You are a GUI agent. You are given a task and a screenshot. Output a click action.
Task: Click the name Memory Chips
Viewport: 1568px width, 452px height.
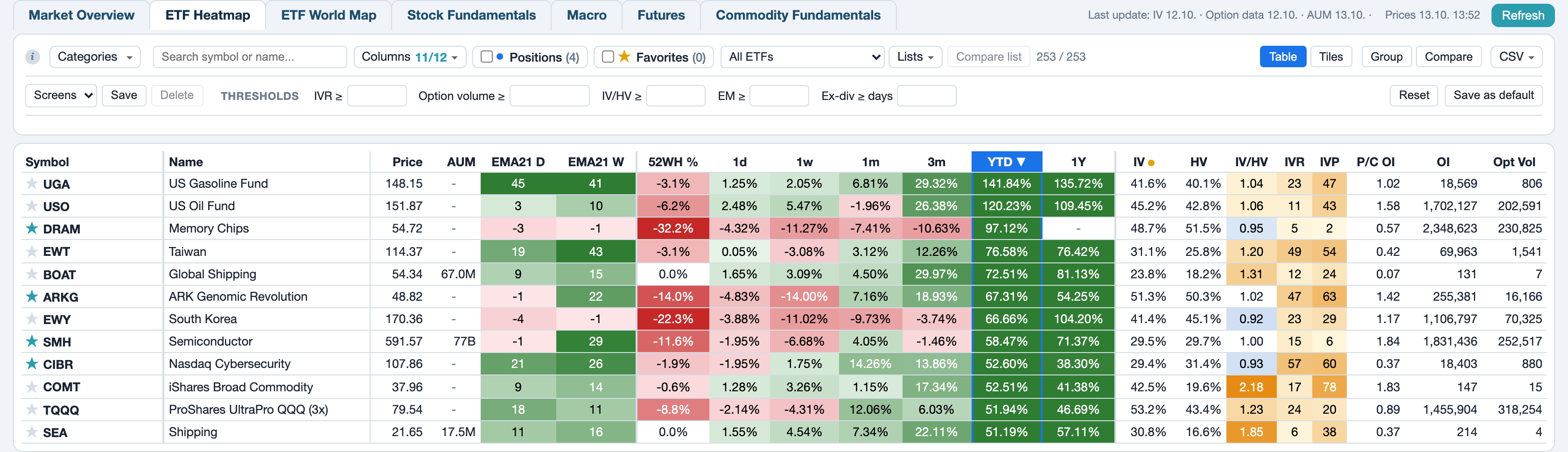tap(209, 228)
